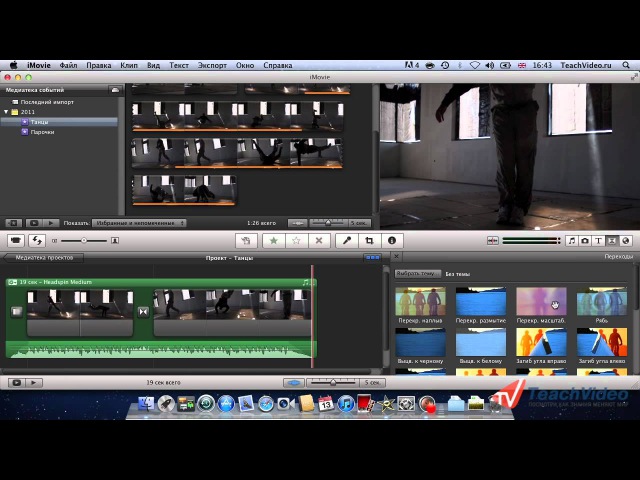This screenshot has width=640, height=480.
Task: Select Выцв. к белому transition
Action: (x=481, y=346)
